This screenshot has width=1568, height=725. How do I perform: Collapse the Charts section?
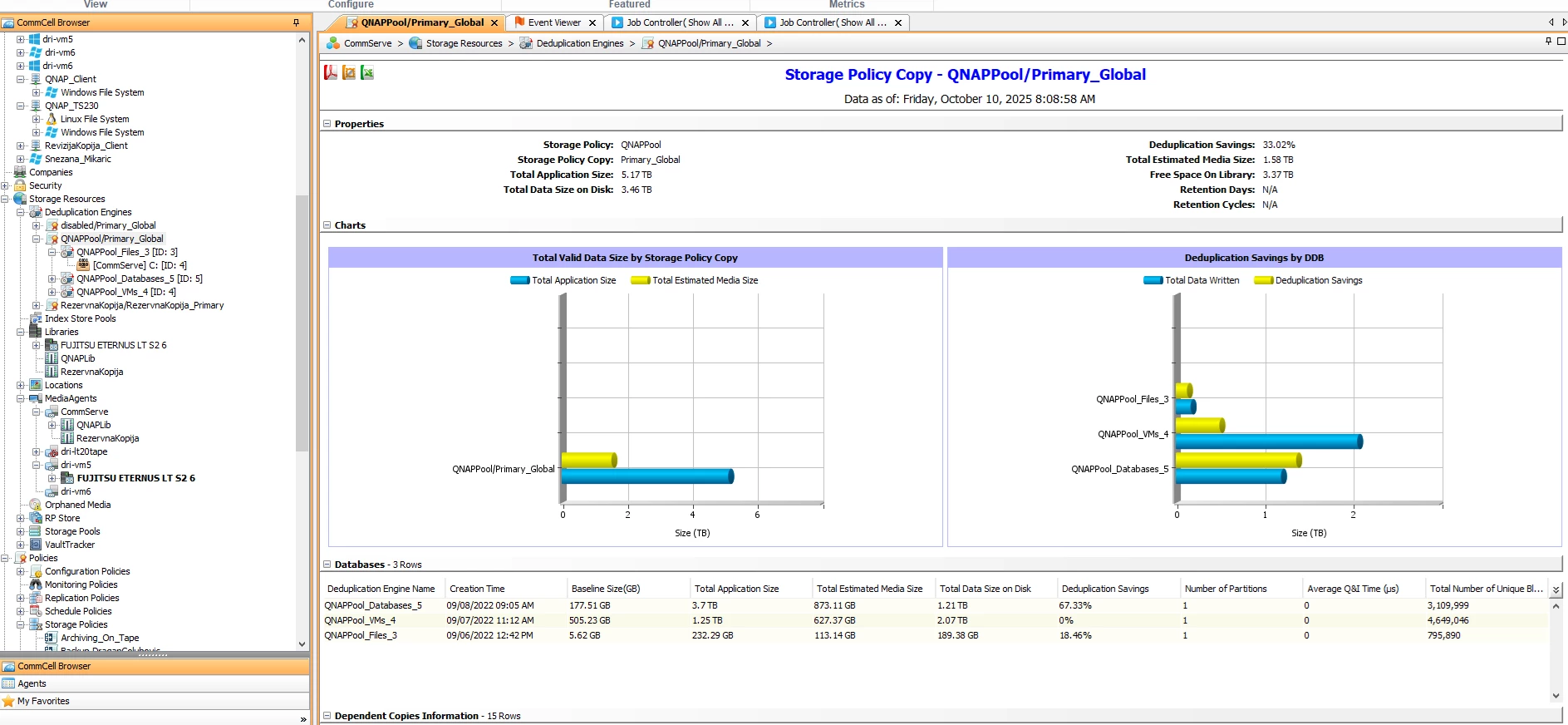[327, 225]
